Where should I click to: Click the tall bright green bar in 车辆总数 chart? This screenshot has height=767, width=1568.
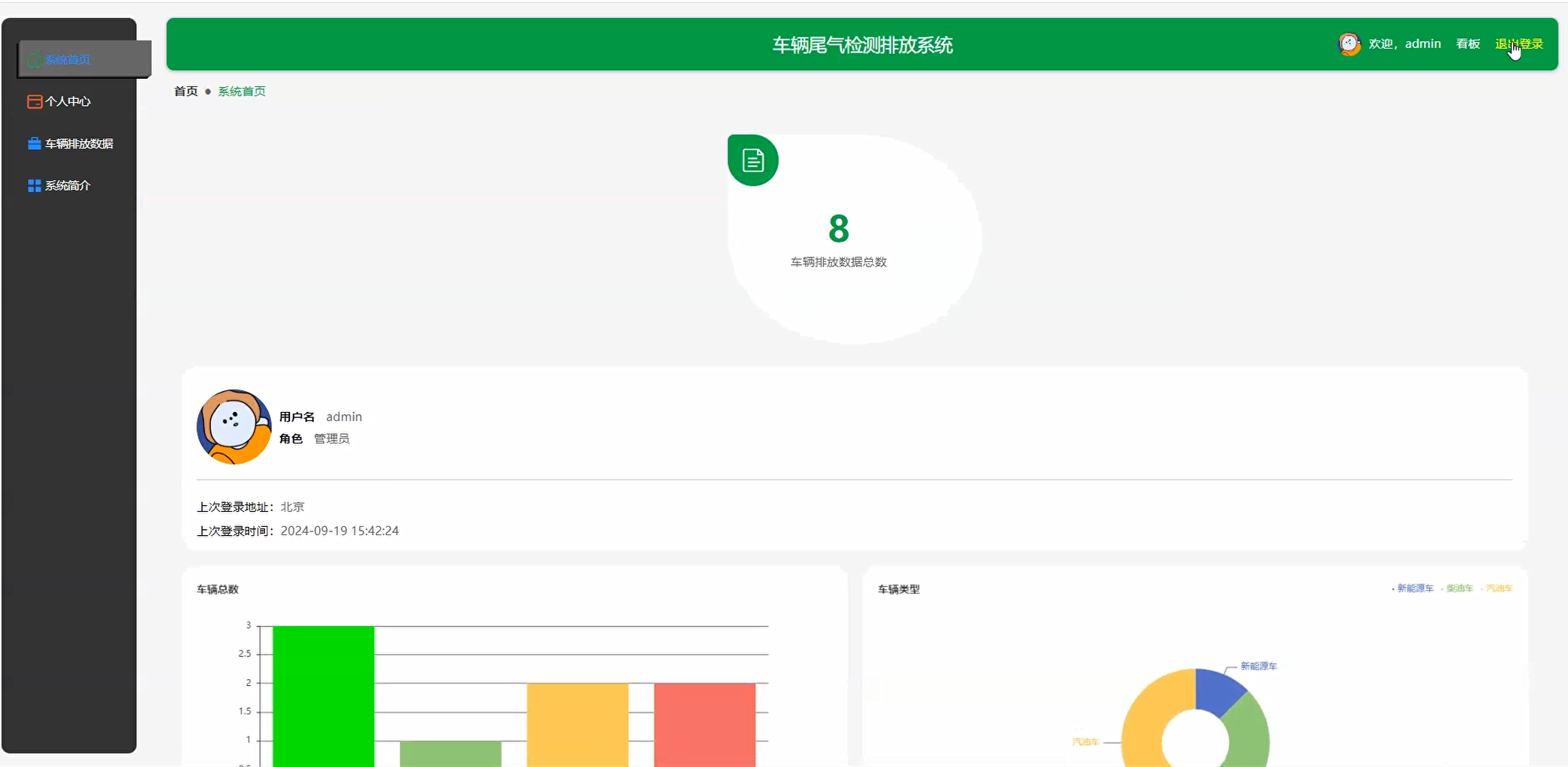[324, 696]
